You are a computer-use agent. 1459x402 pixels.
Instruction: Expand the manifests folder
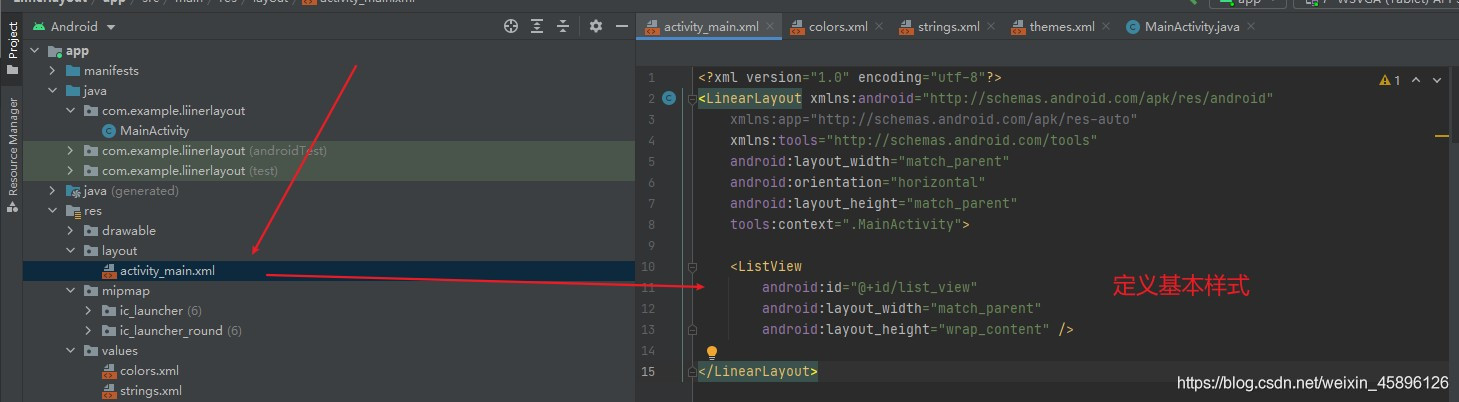[53, 71]
